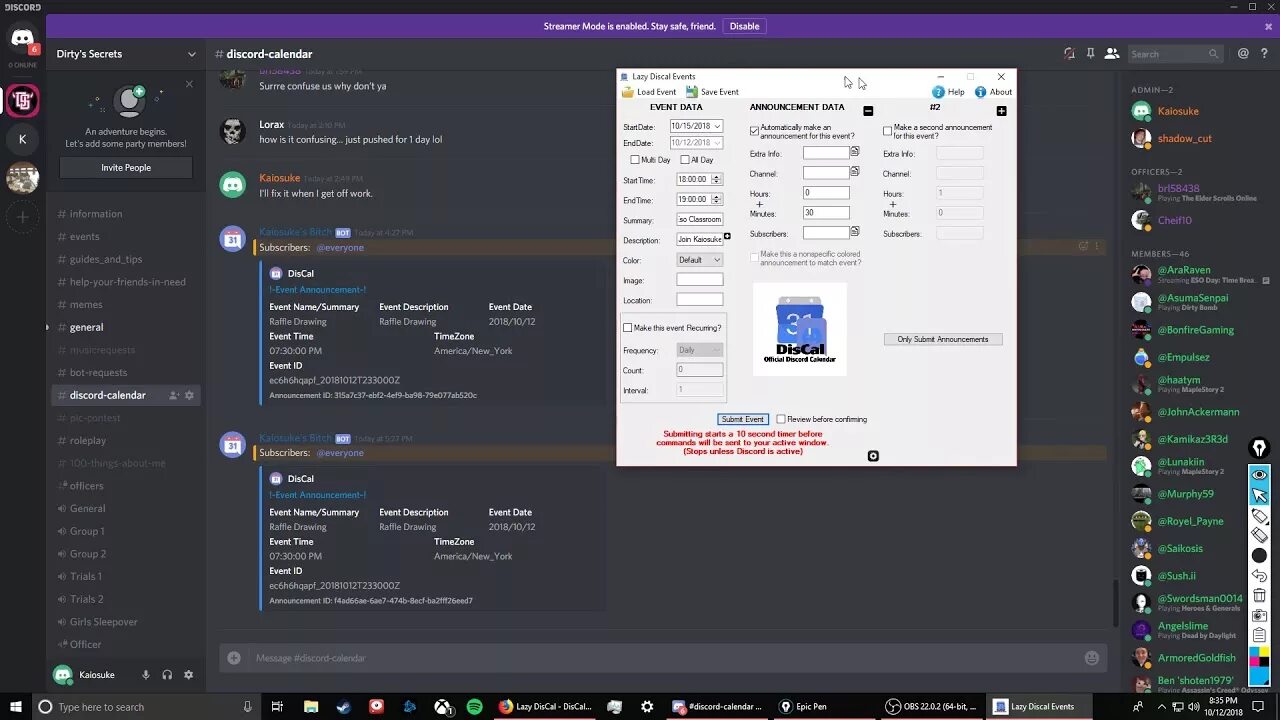Open Channel picker icon beside Channel field
1280x720 pixels.
855,172
